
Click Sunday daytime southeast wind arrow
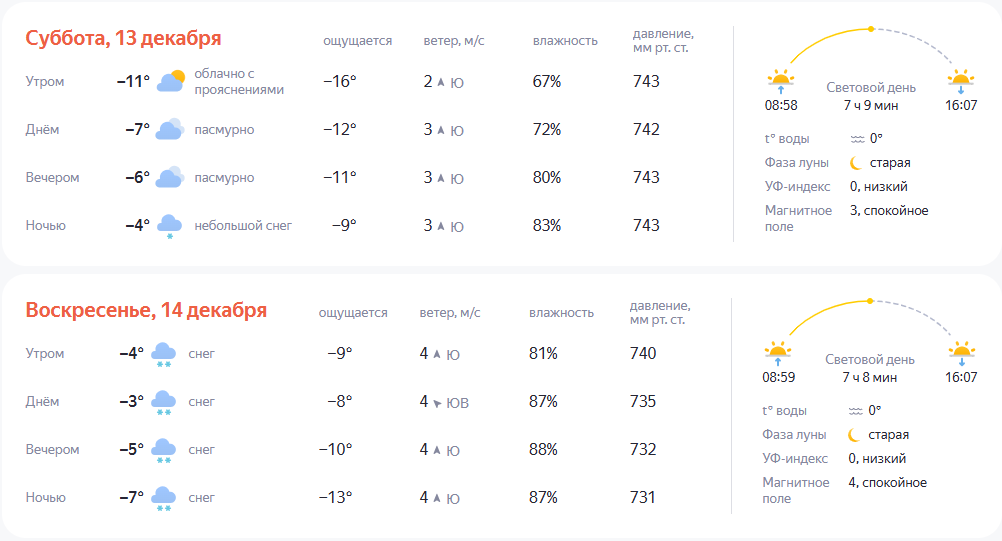(437, 403)
